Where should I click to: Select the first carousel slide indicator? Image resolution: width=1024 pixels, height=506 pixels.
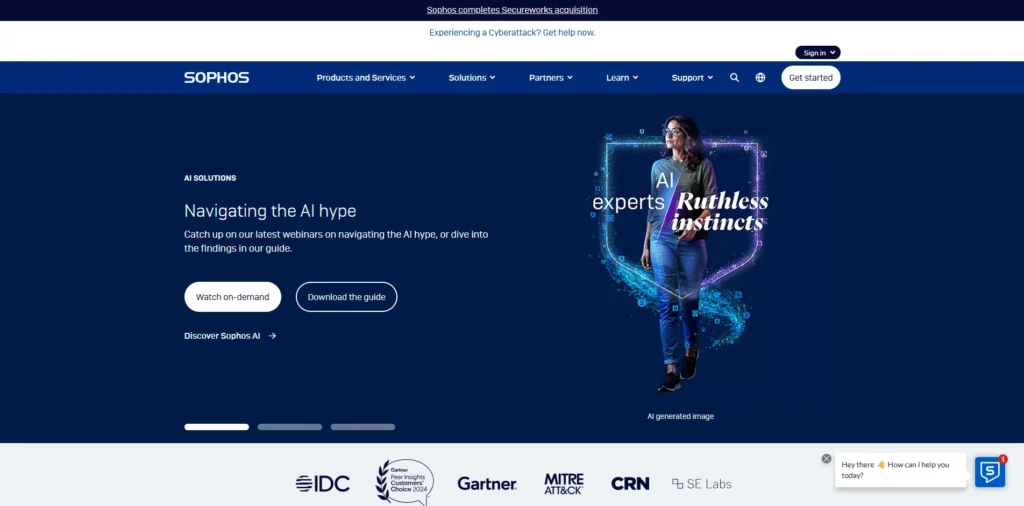click(216, 427)
